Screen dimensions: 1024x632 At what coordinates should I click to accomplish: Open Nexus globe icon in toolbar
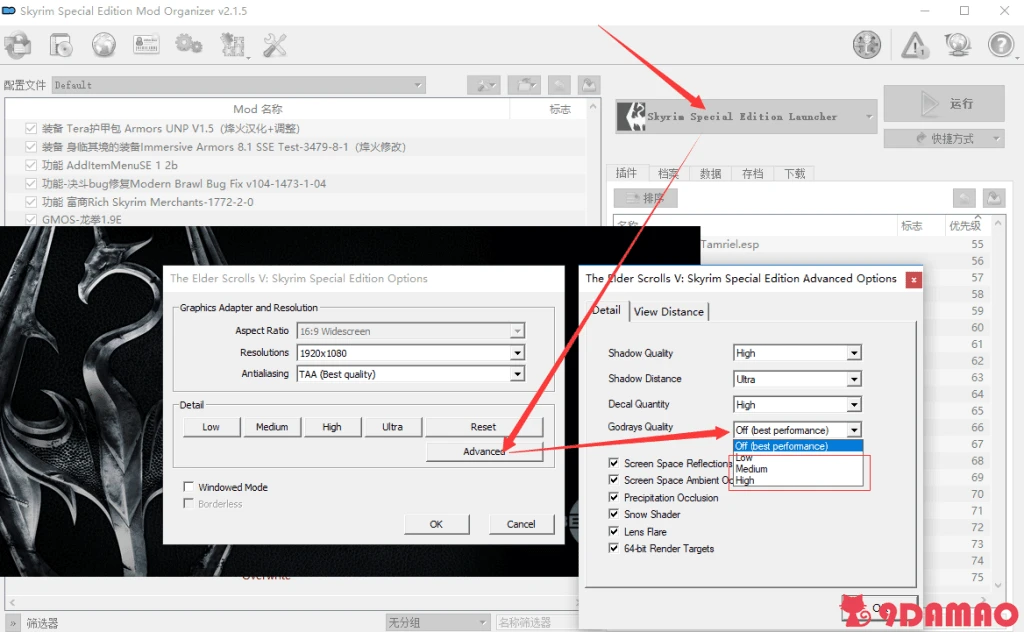(104, 45)
